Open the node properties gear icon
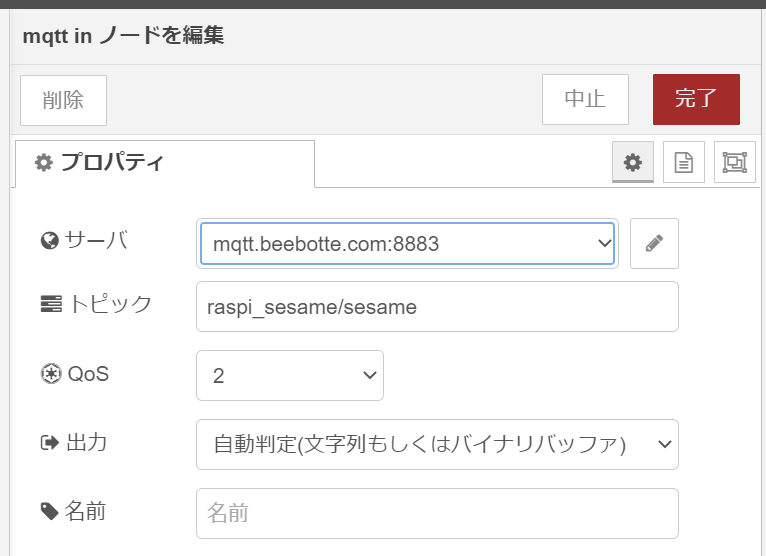 point(633,162)
